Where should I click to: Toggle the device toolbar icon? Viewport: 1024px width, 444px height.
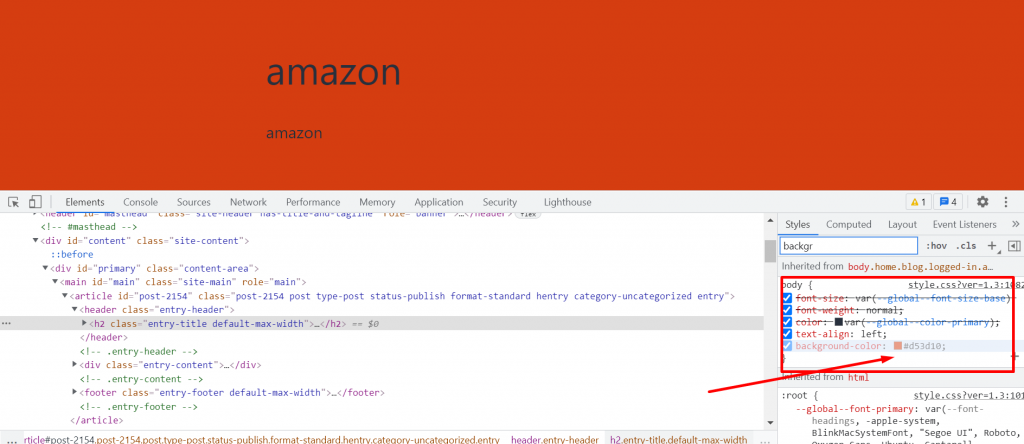[x=34, y=202]
